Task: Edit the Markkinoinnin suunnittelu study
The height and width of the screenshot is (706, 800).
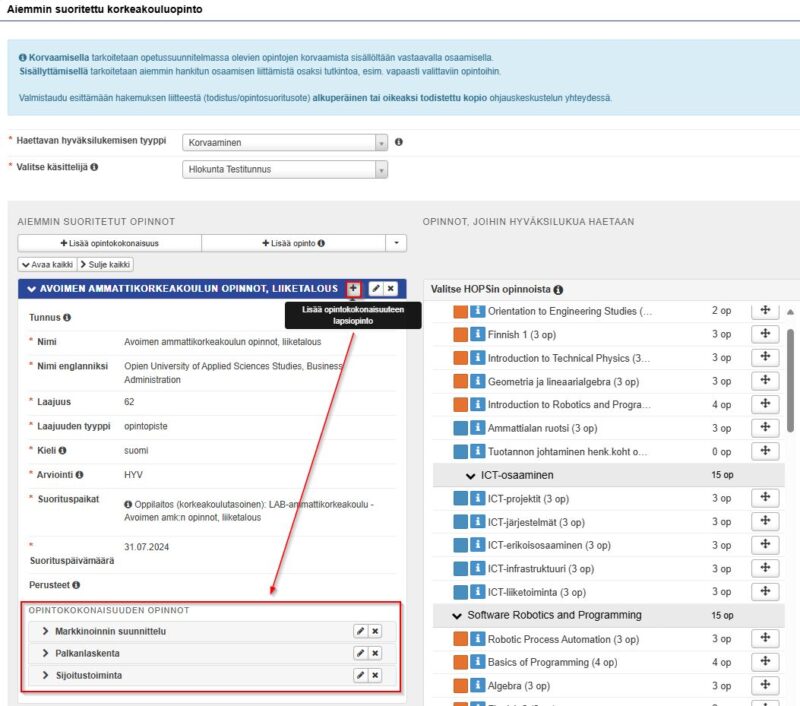Action: 360,631
